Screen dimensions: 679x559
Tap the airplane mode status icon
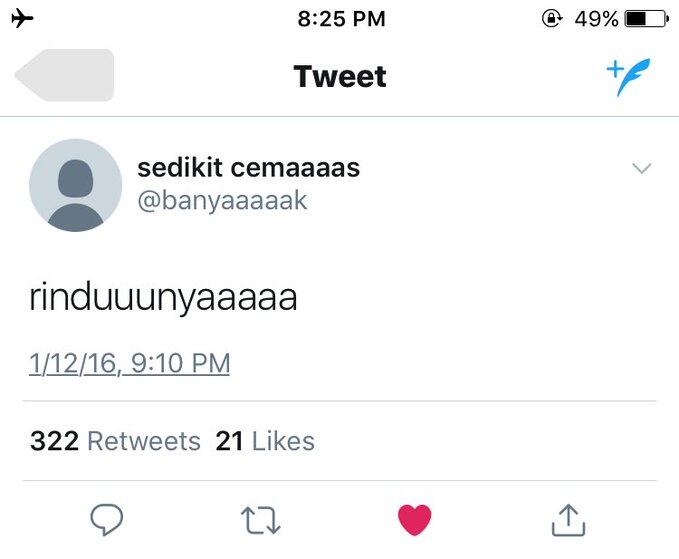pyautogui.click(x=20, y=18)
